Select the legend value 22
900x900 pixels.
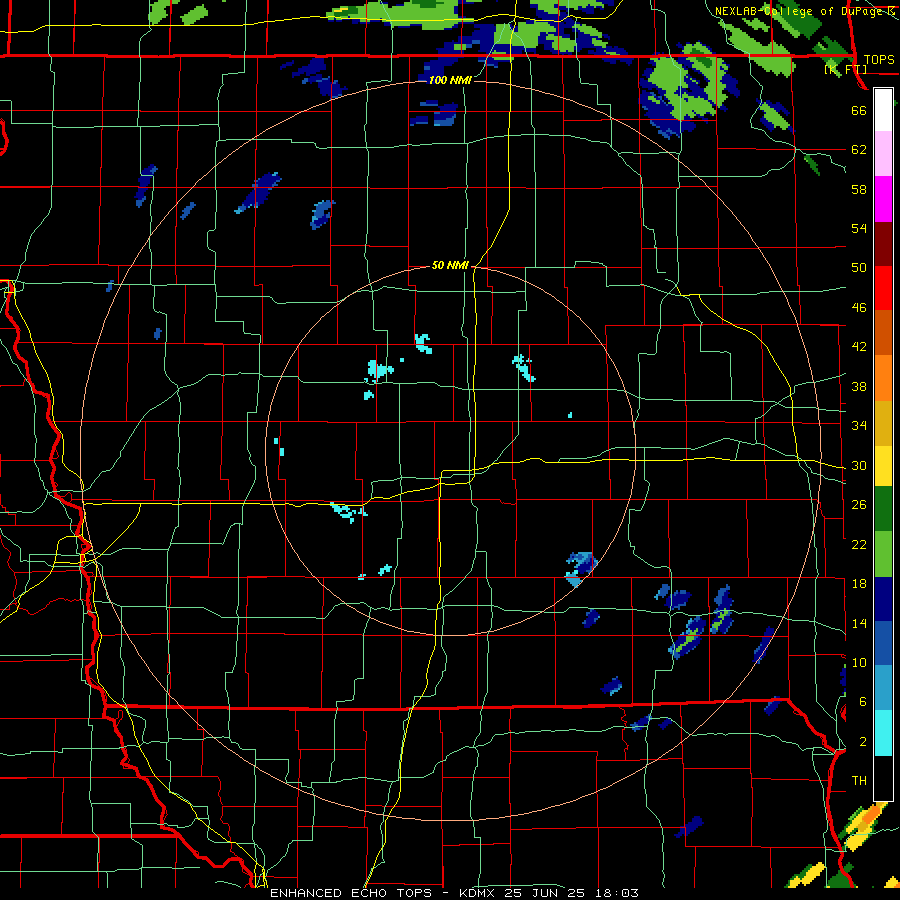point(859,544)
